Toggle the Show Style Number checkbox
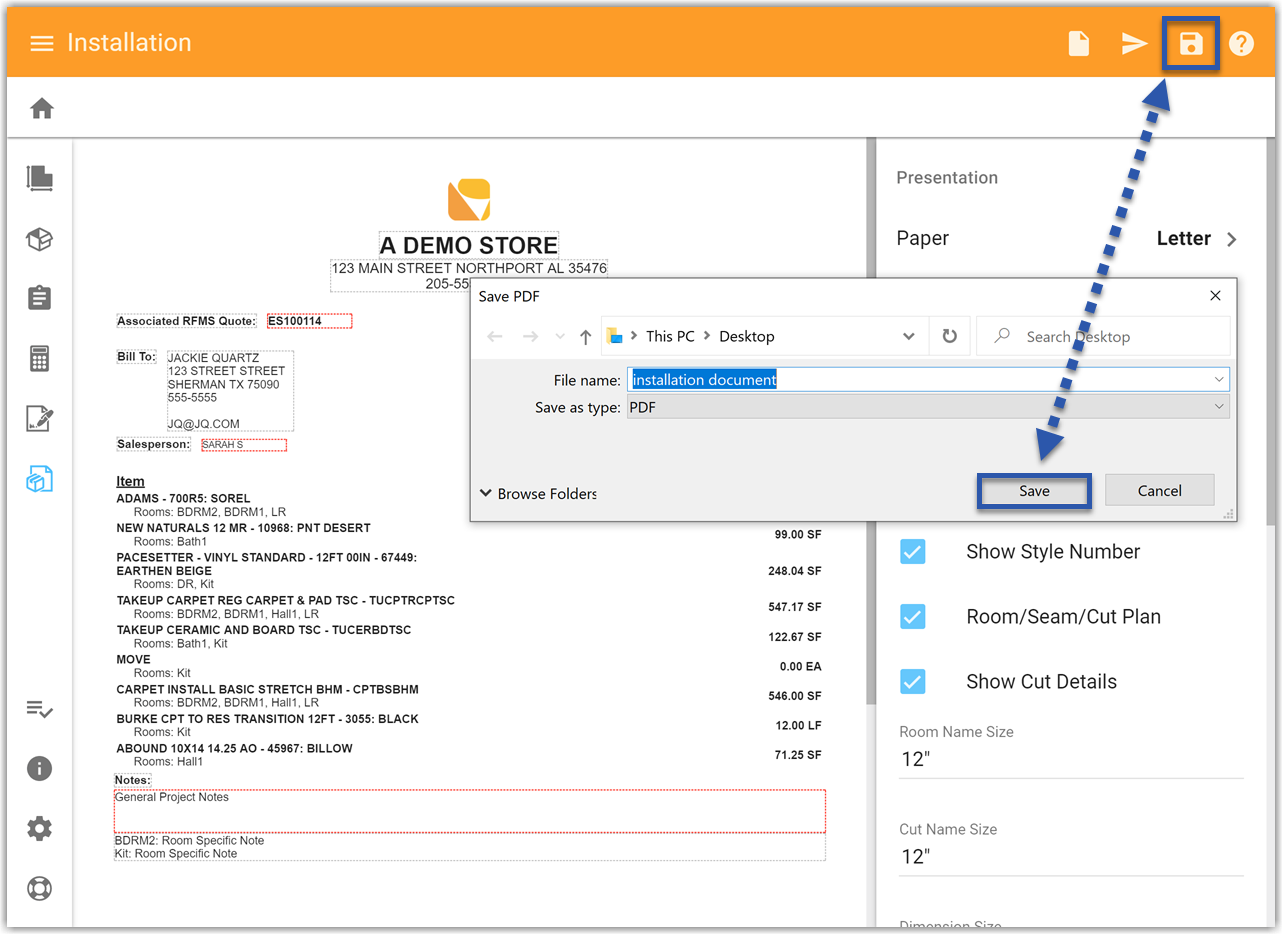Screen dimensions: 1283x935 pyautogui.click(x=912, y=552)
